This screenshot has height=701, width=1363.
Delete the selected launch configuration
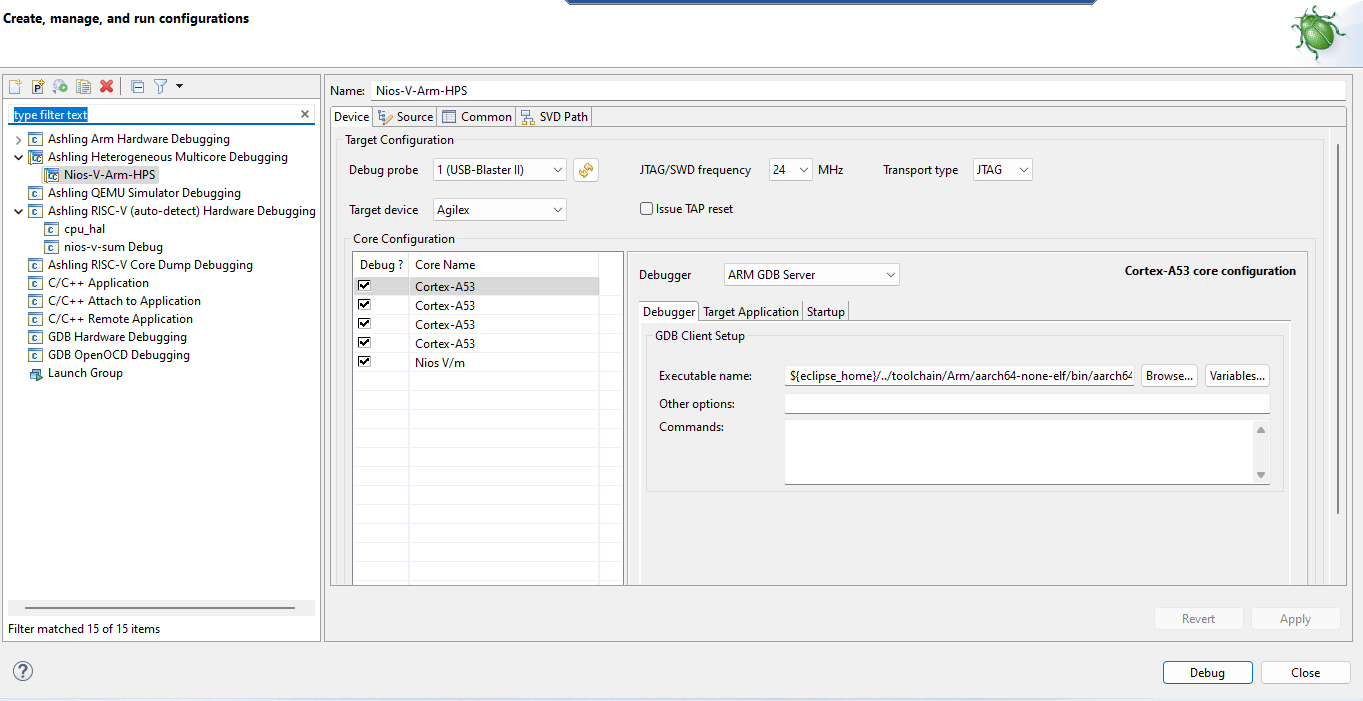pyautogui.click(x=107, y=87)
